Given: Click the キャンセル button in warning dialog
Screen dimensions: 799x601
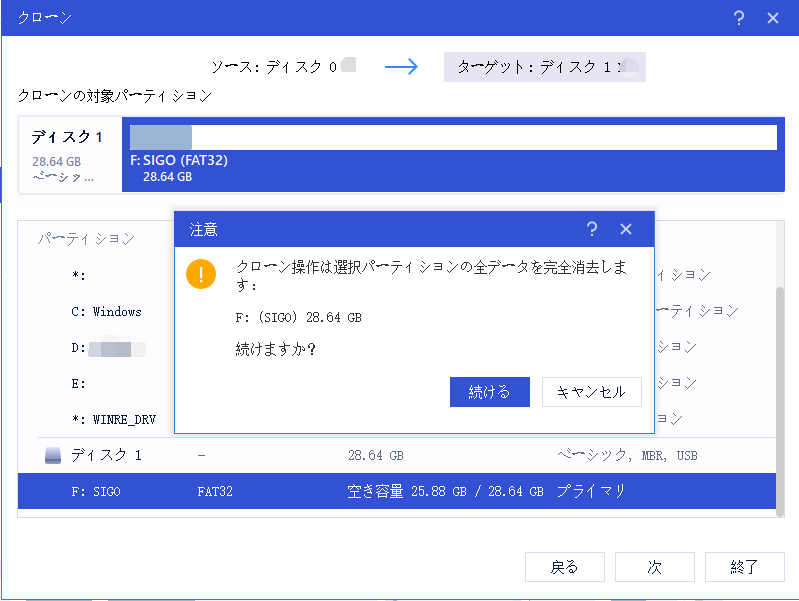Looking at the screenshot, I should pos(592,391).
